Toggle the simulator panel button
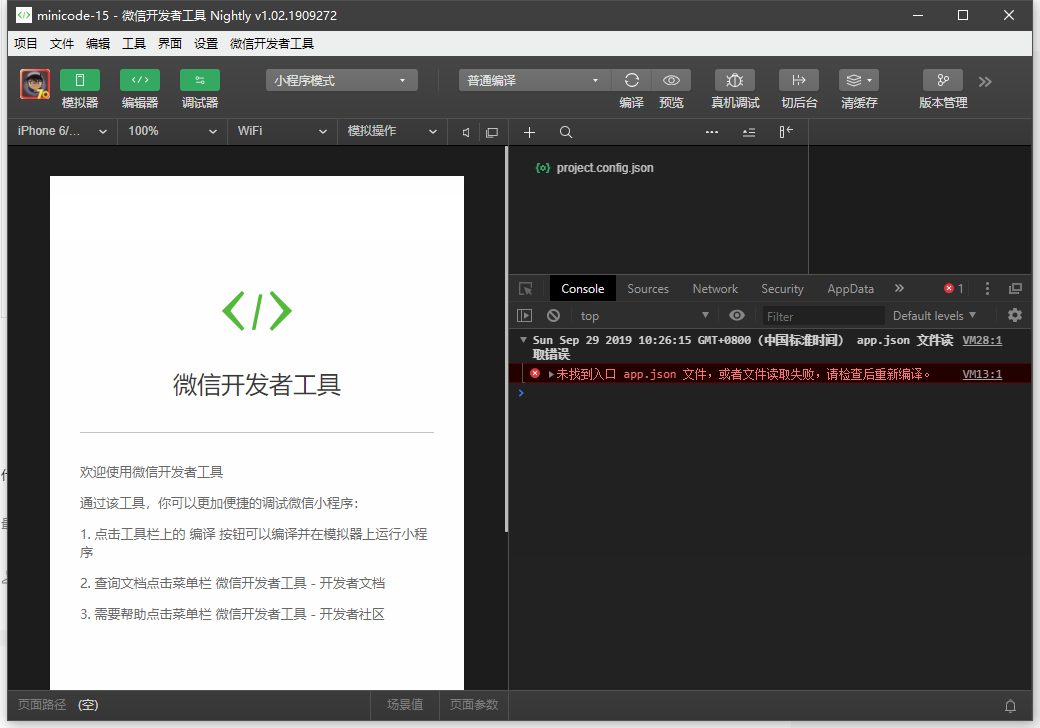The width and height of the screenshot is (1040, 728). pos(80,80)
